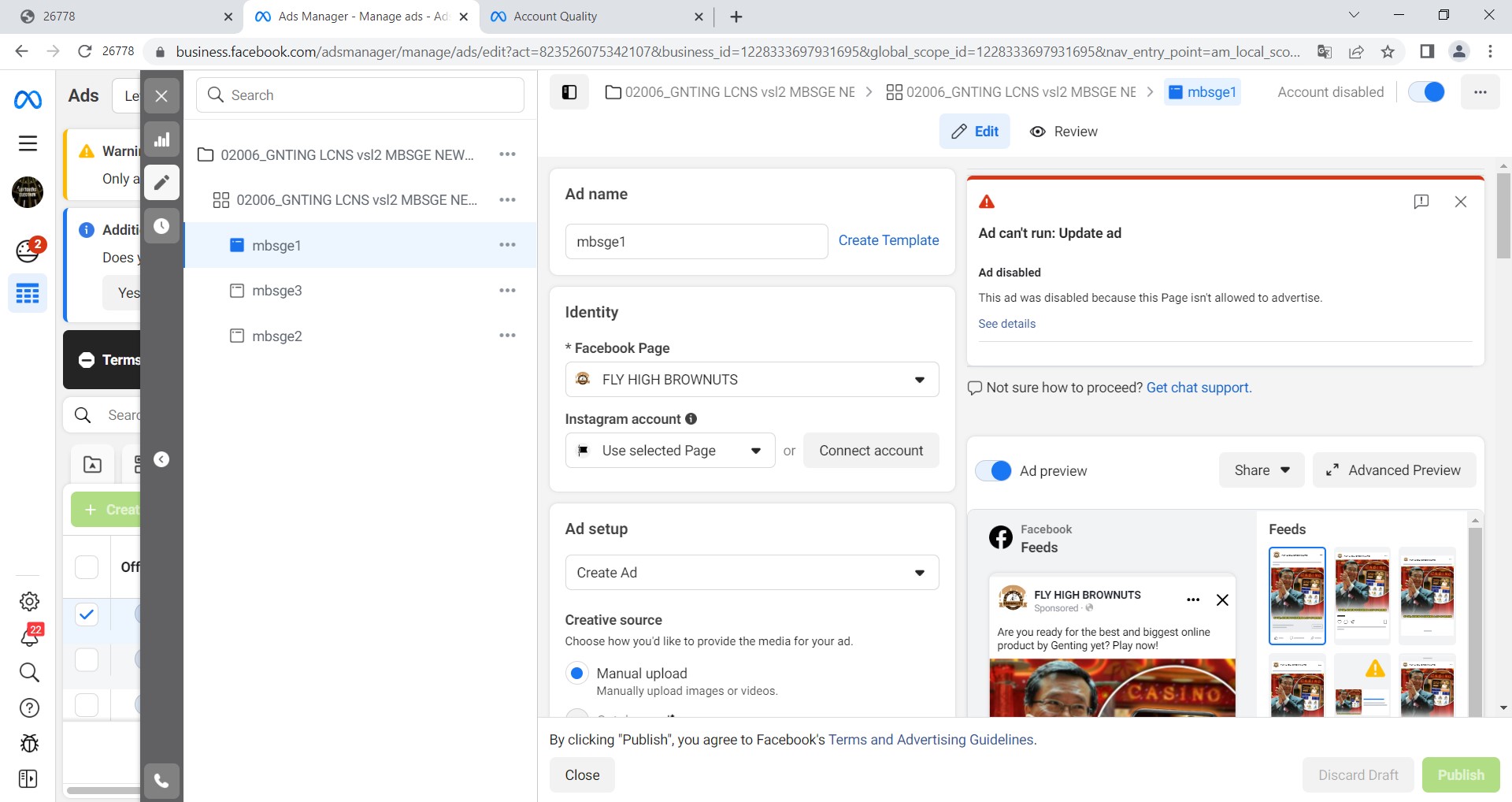Click the phone support icon
This screenshot has height=802, width=1512.
(x=161, y=781)
